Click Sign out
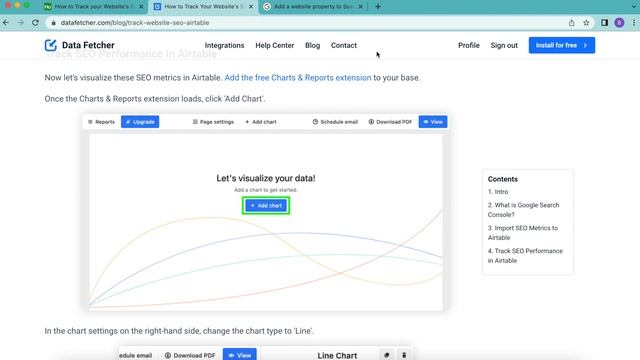Screen dimensions: 640x360 pos(504,45)
